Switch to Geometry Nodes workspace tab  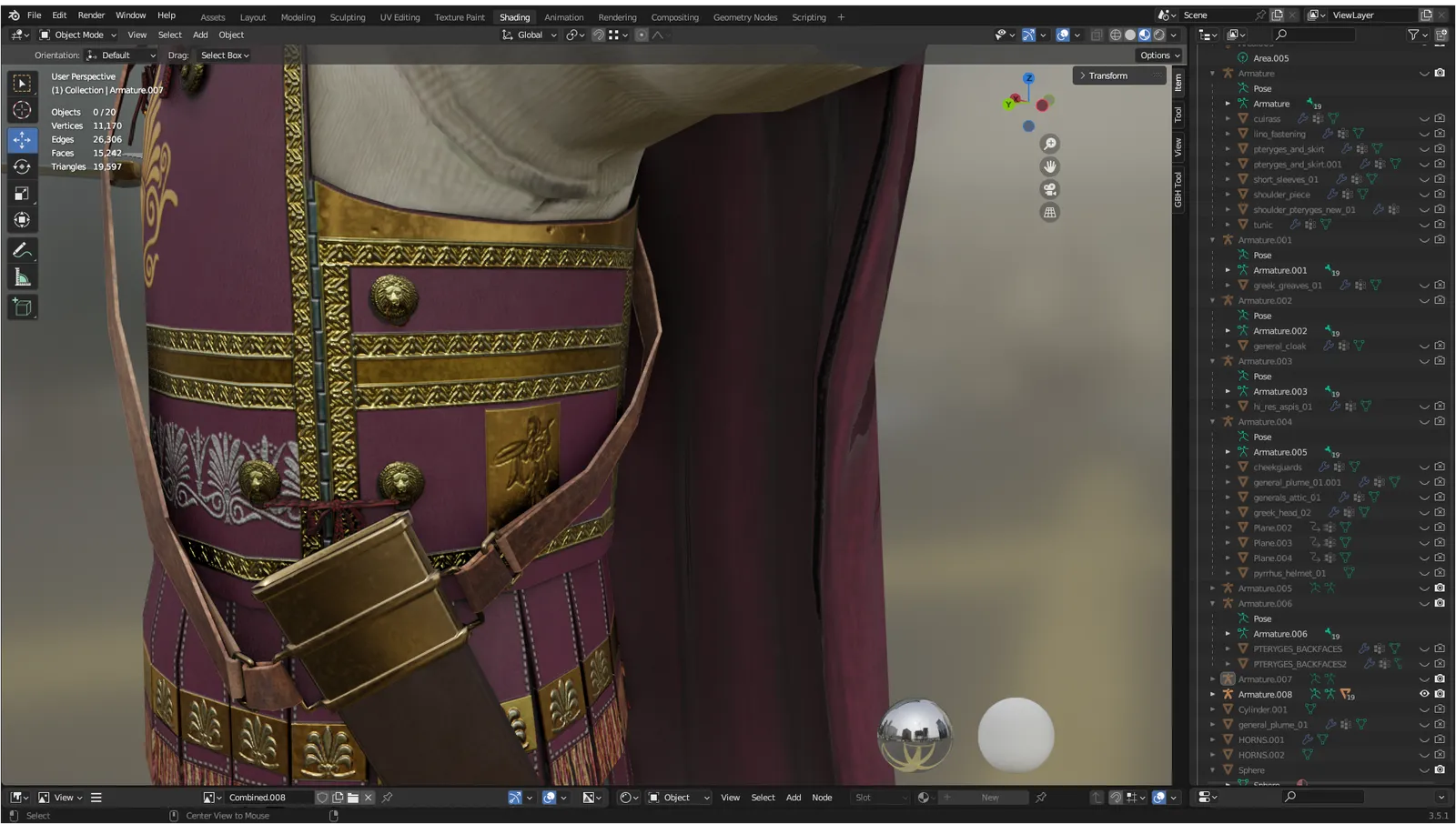(745, 17)
